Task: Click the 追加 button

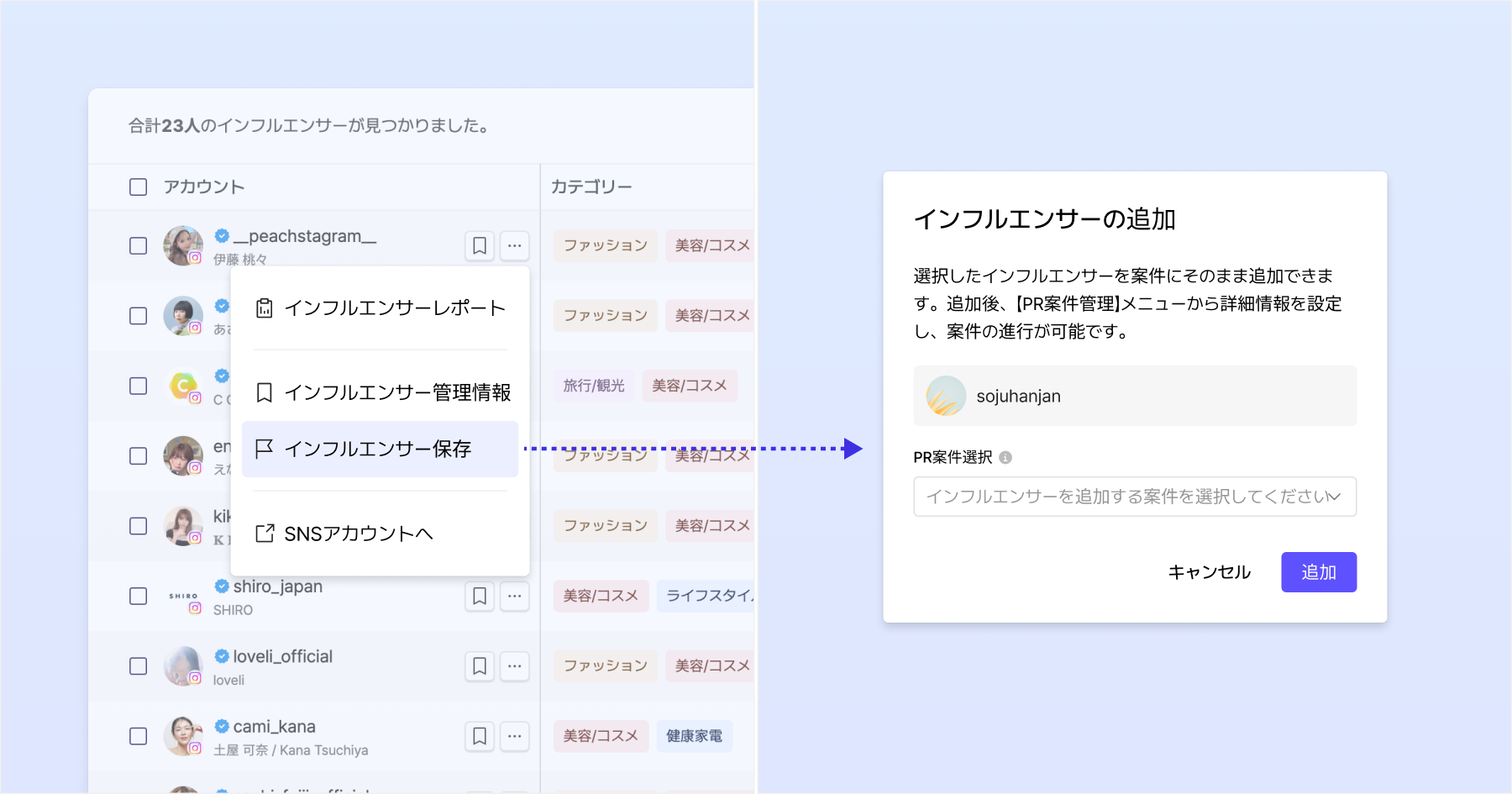Action: [1318, 572]
